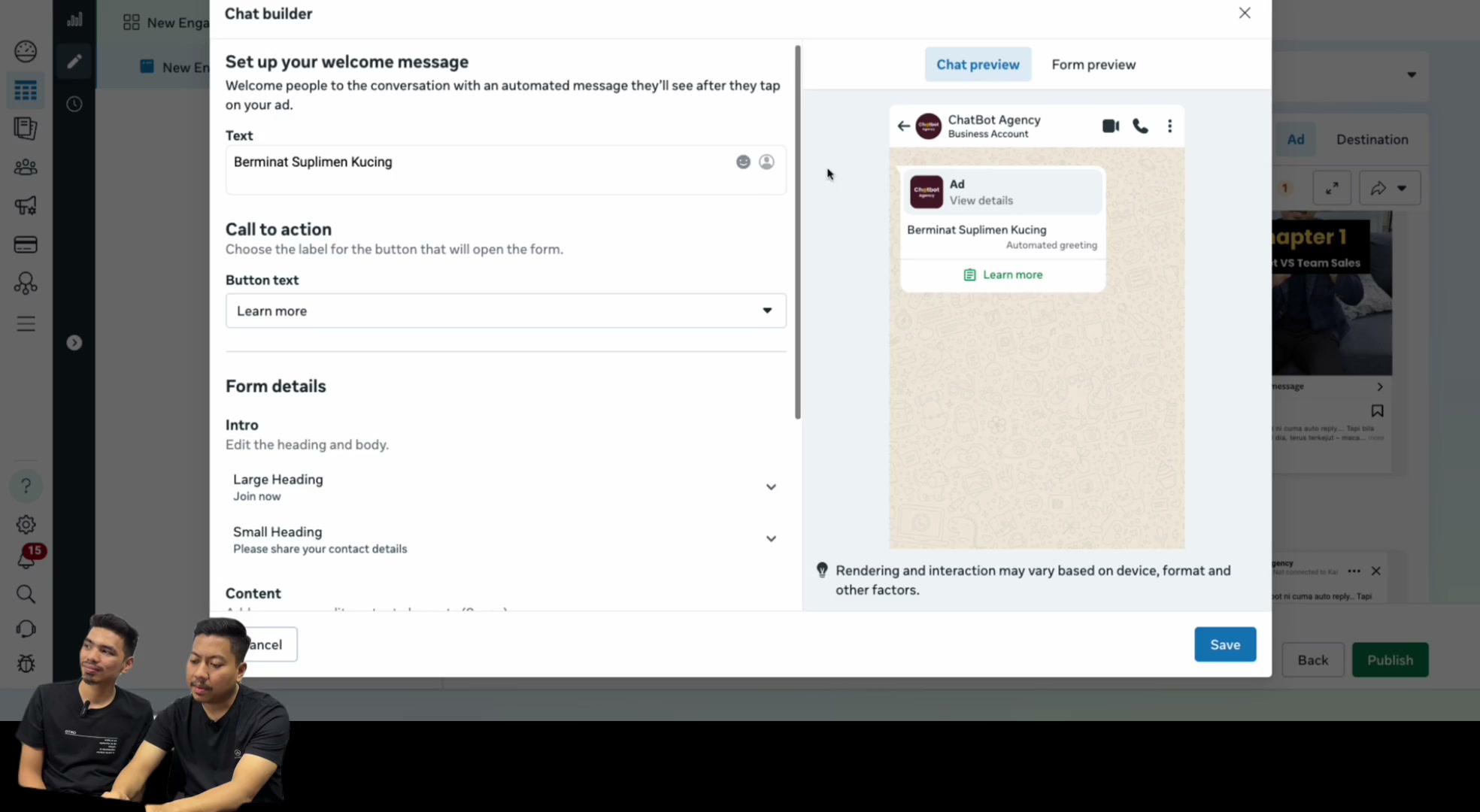1480x812 pixels.
Task: Select Destination tab in background panel
Action: point(1372,139)
